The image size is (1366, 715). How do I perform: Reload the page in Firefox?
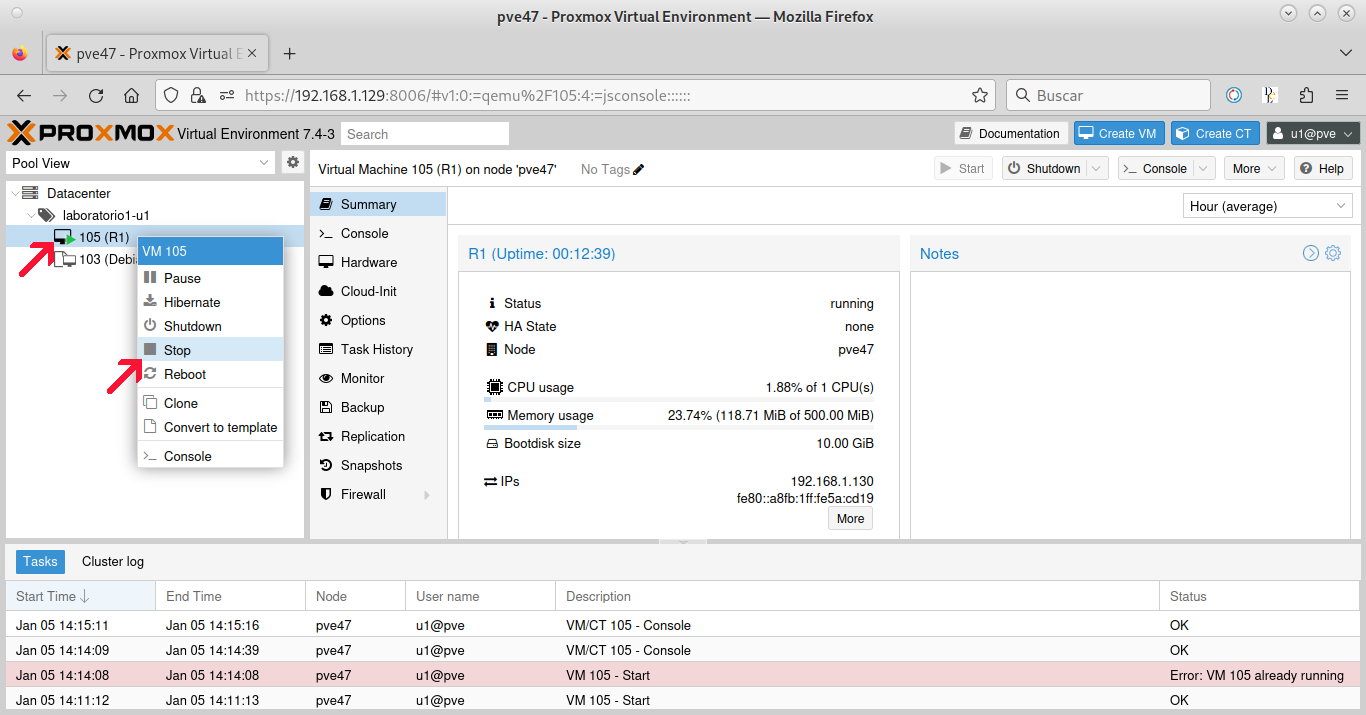[x=96, y=95]
